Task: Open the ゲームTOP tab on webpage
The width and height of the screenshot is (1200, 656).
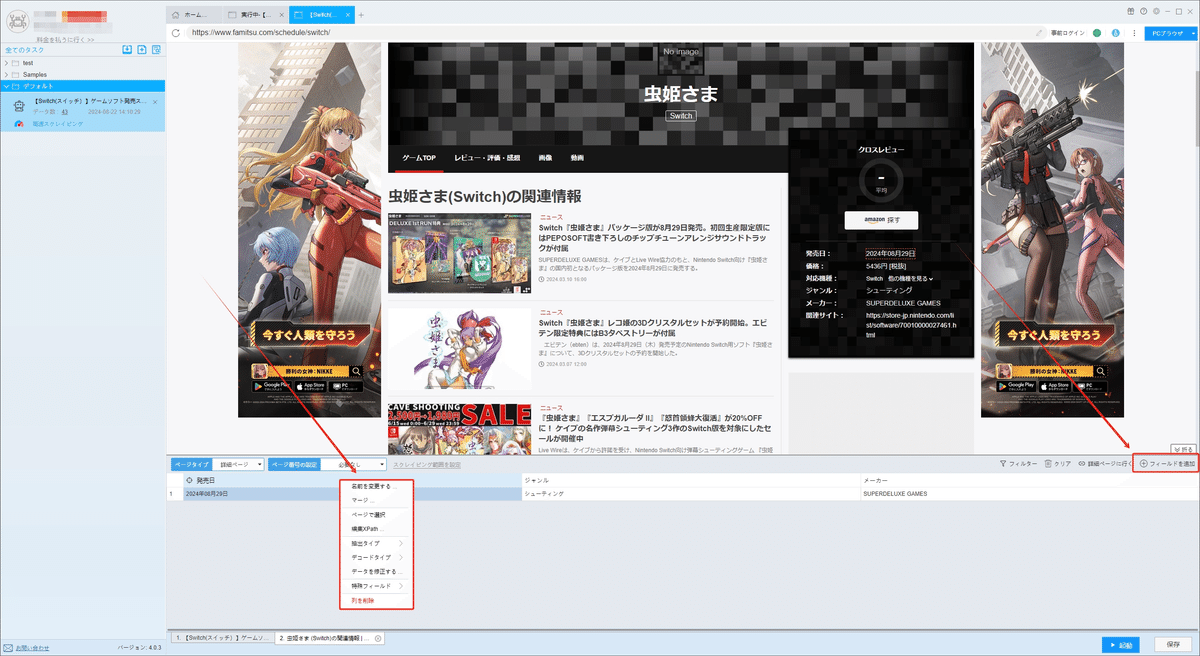Action: [x=419, y=158]
